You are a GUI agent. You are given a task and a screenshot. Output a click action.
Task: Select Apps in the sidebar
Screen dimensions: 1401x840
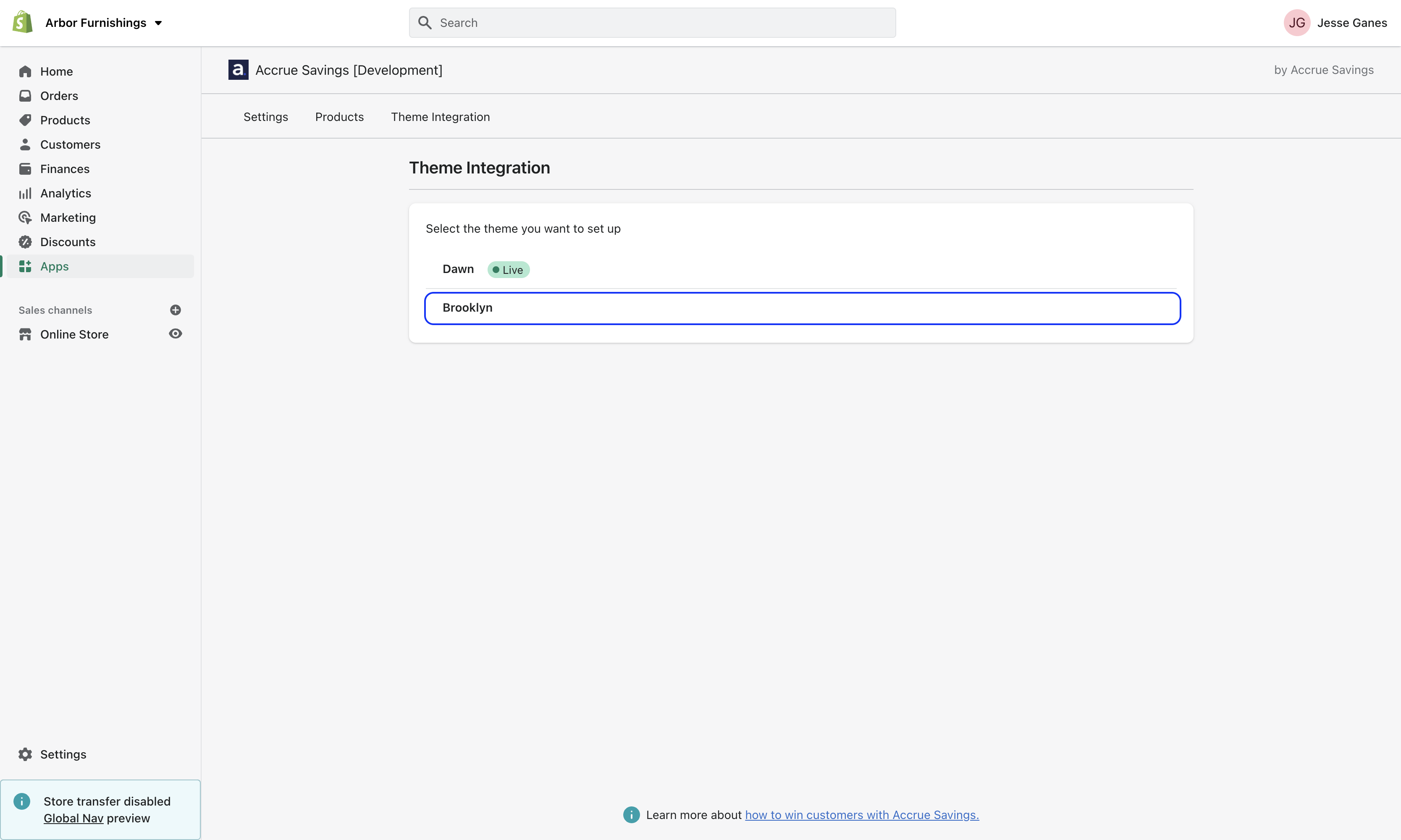[x=101, y=266]
